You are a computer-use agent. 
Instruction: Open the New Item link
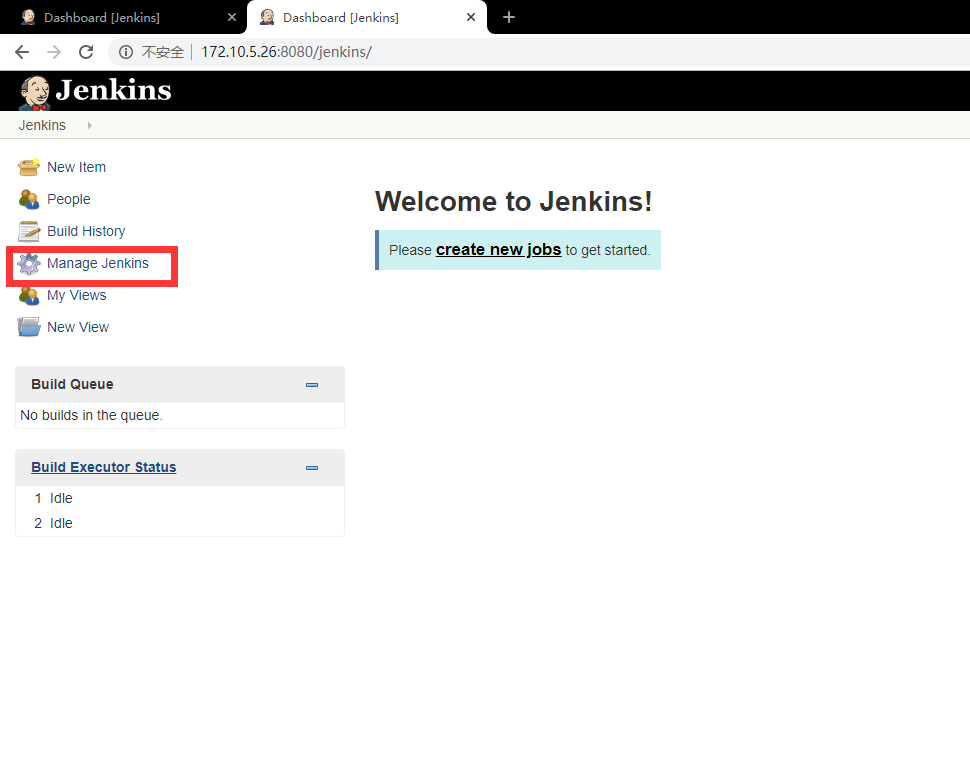coord(77,167)
